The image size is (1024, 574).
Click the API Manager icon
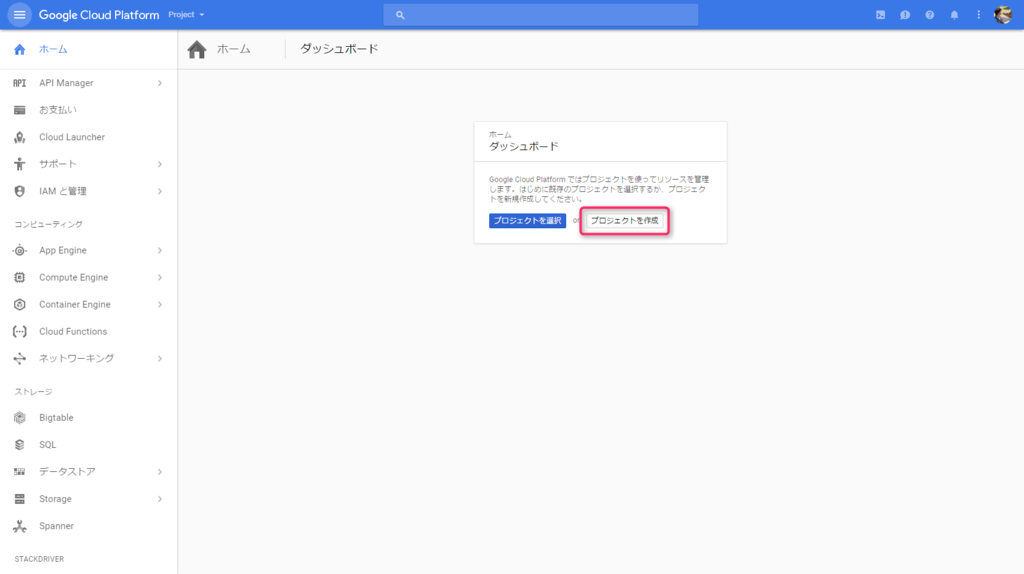20,83
